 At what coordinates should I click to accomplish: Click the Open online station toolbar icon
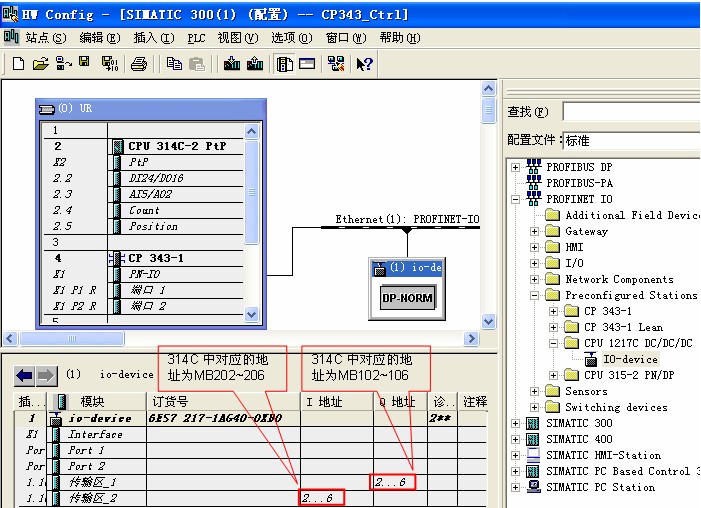(x=63, y=64)
